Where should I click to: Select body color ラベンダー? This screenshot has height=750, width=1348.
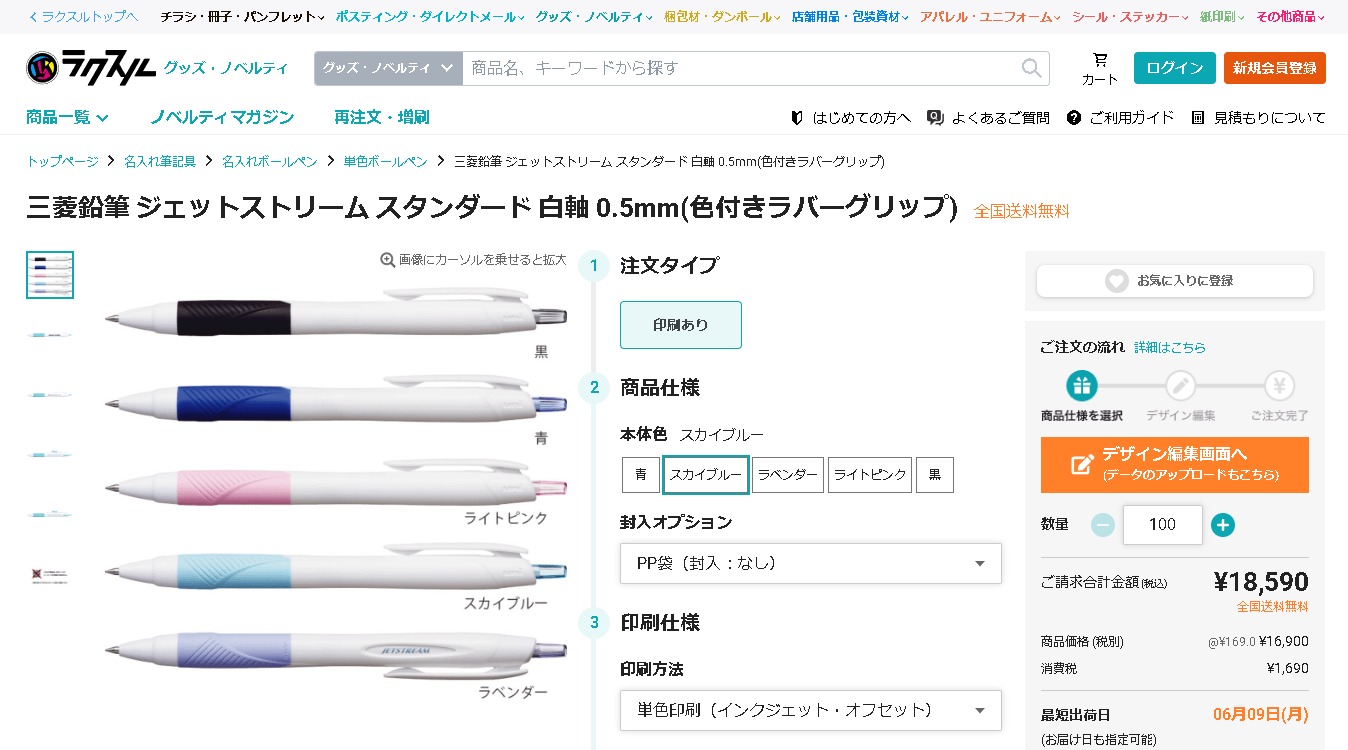(788, 475)
